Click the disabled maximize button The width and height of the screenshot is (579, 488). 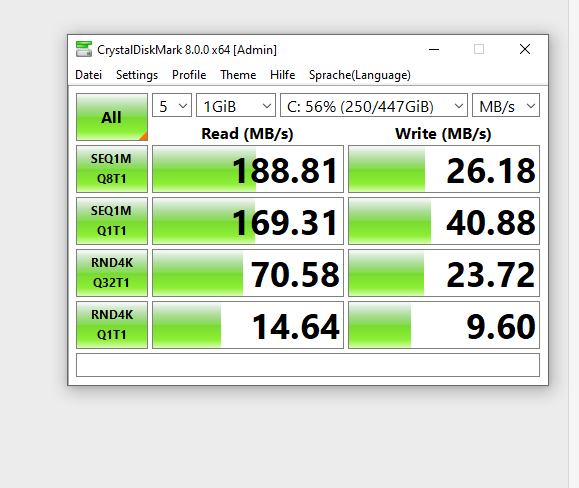[479, 49]
